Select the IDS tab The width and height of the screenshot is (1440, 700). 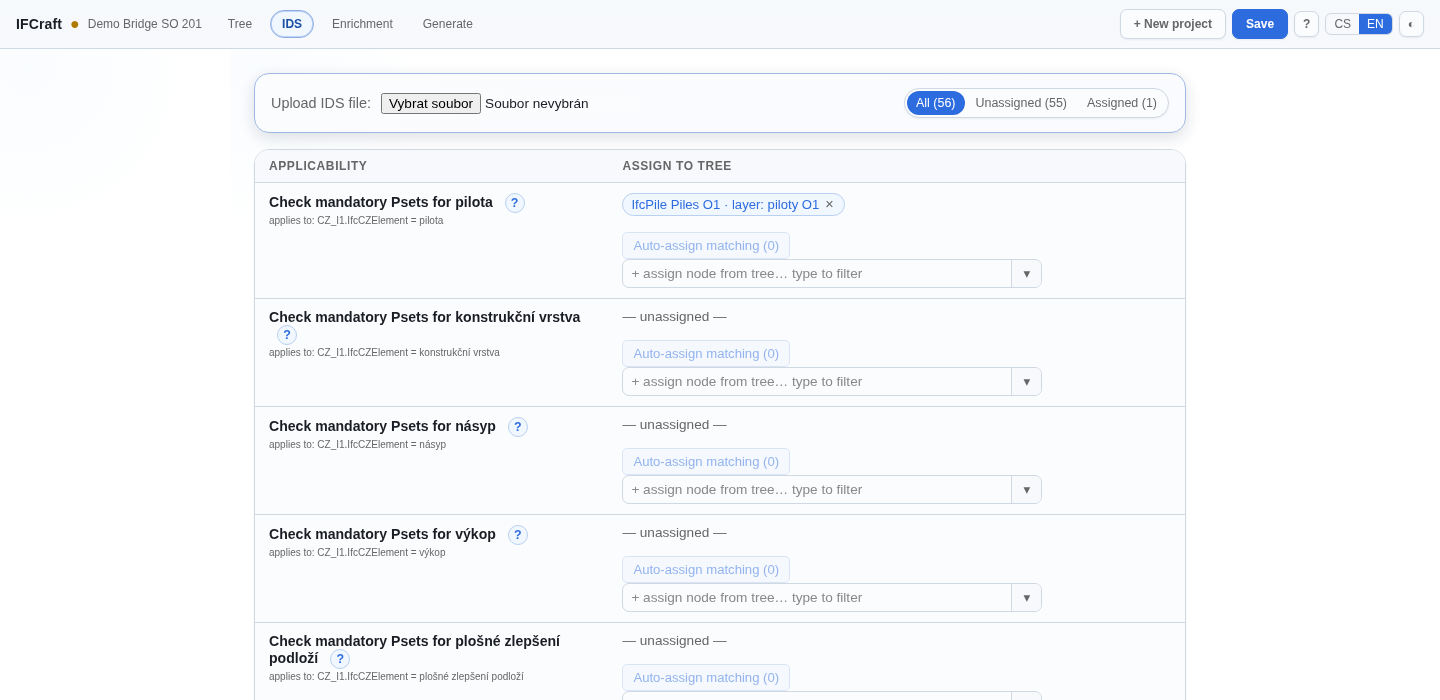tap(292, 24)
